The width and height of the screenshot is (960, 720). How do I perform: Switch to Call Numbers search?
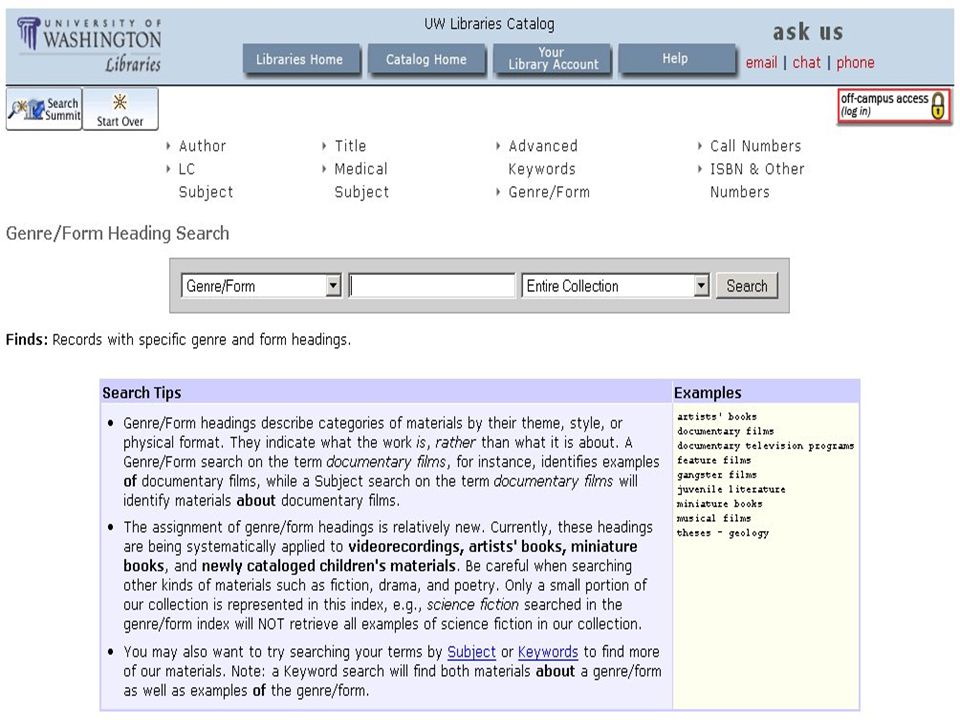tap(756, 146)
